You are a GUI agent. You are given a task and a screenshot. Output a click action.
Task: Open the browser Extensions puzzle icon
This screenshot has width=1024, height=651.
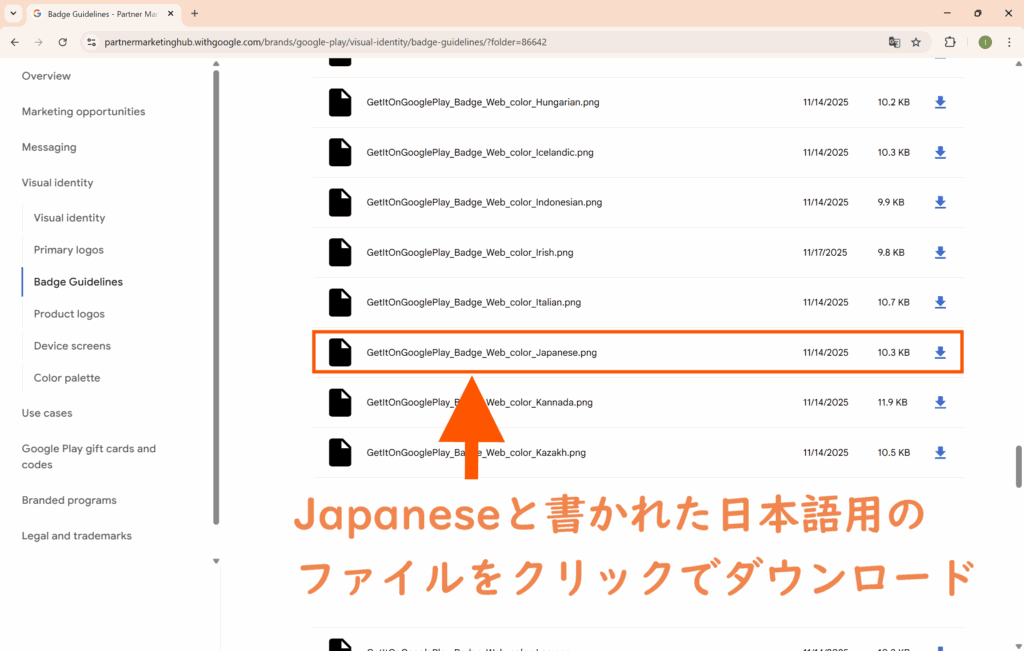click(x=950, y=42)
